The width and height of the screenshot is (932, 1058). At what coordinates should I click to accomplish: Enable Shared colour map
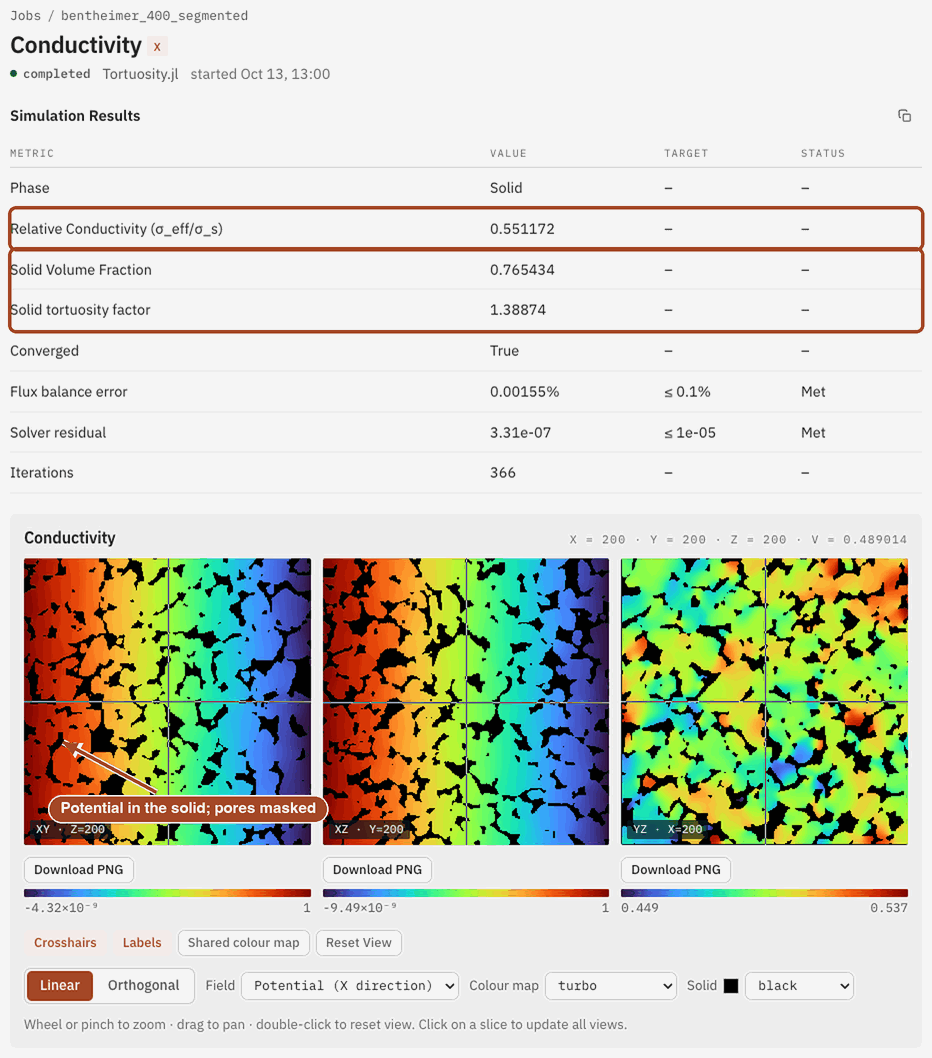point(244,943)
